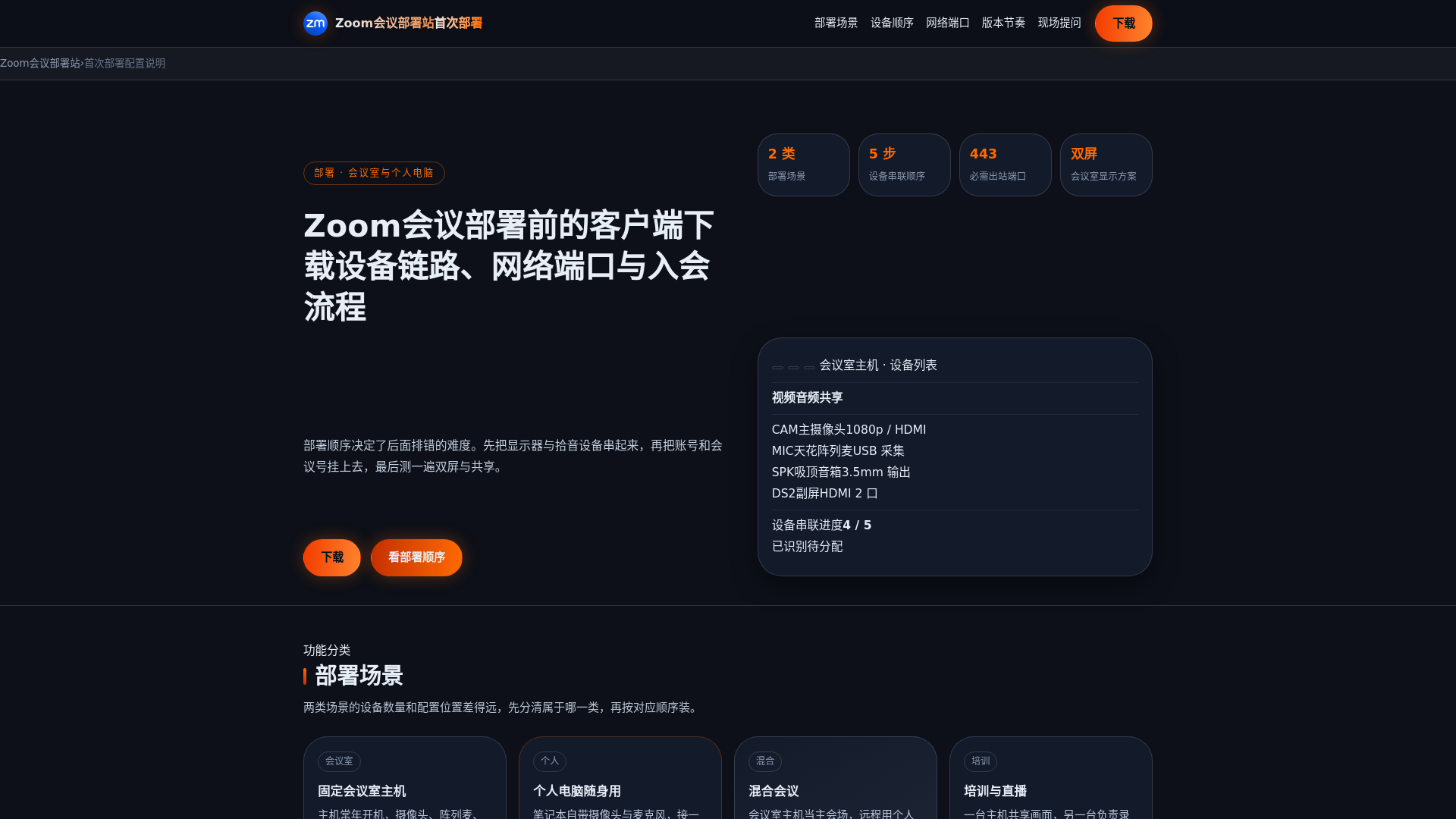
Task: Follow the Zoom会议部署站 breadcrumb link
Action: (x=40, y=64)
